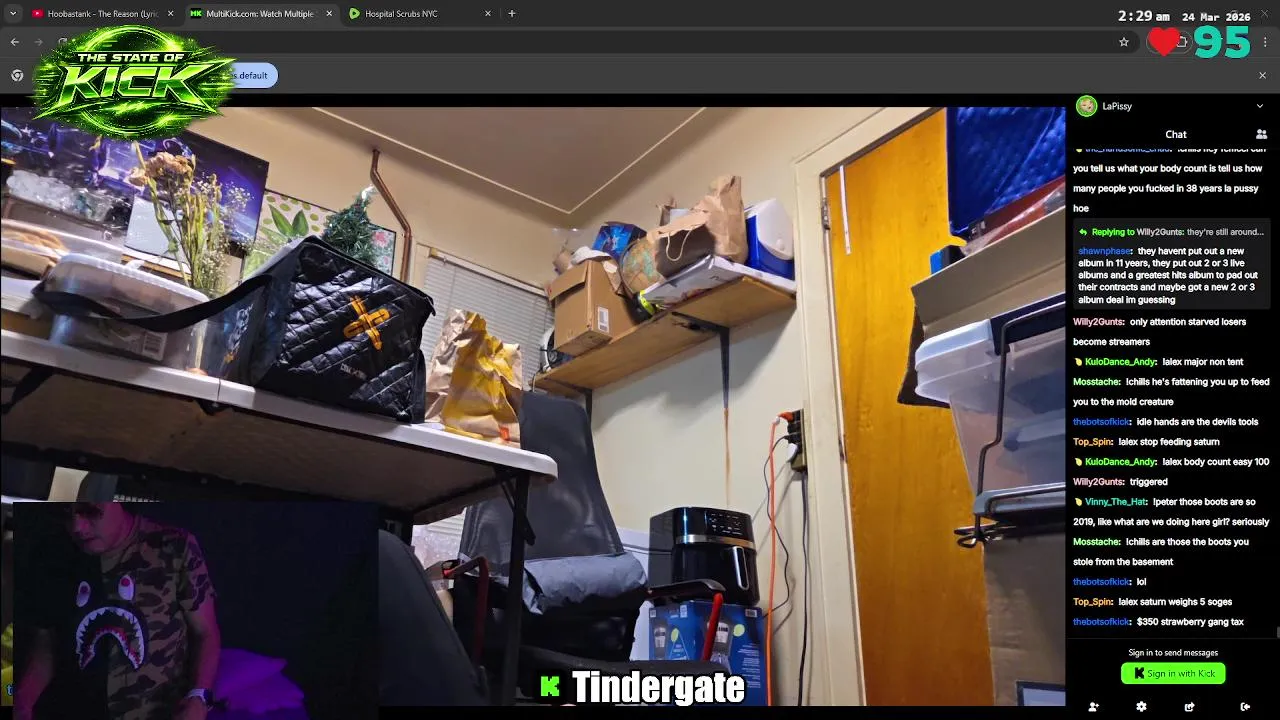Image resolution: width=1280 pixels, height=720 pixels.
Task: Close the Hospital Scrubs NYC tab
Action: (x=488, y=14)
